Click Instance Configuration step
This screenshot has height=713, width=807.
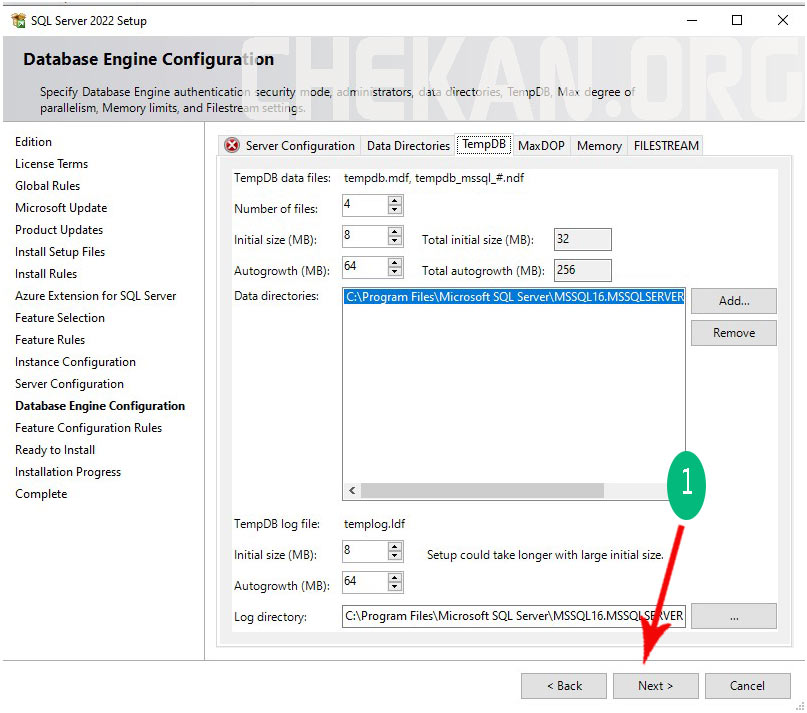[76, 362]
